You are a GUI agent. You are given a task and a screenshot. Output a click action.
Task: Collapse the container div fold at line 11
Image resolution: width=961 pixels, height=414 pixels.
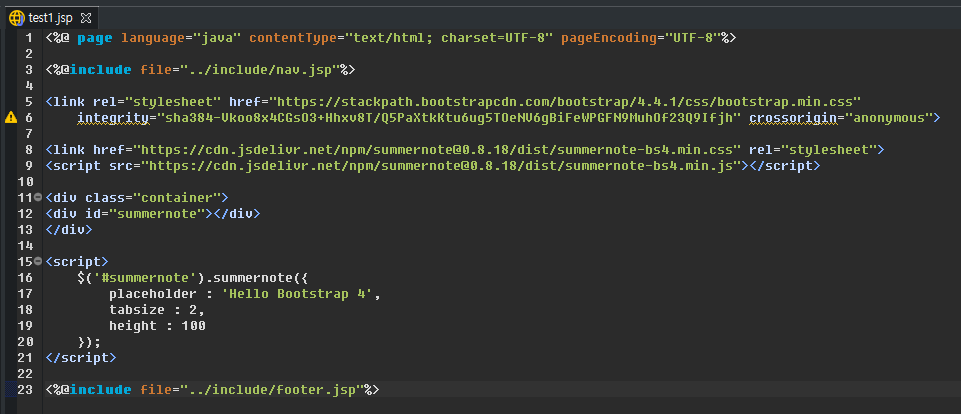click(x=39, y=197)
